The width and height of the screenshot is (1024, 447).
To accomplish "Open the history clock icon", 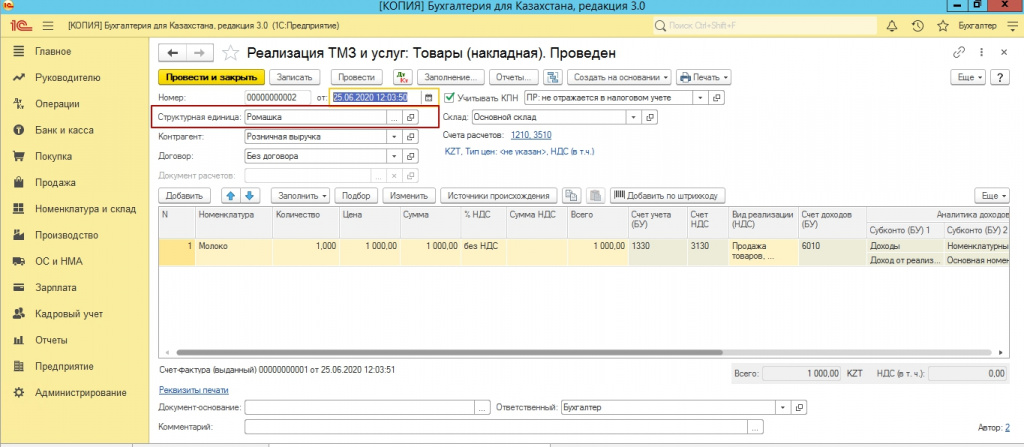I will click(x=917, y=26).
